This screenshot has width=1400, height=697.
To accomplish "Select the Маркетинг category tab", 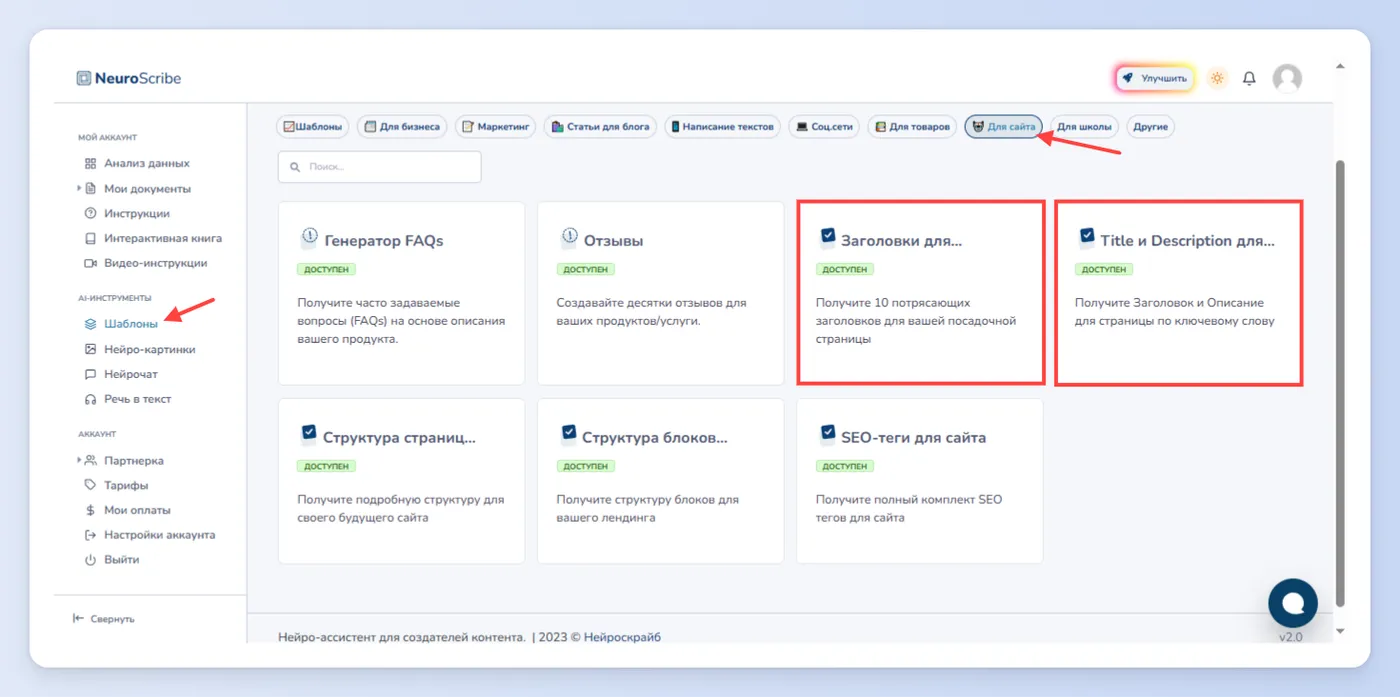I will pyautogui.click(x=496, y=127).
